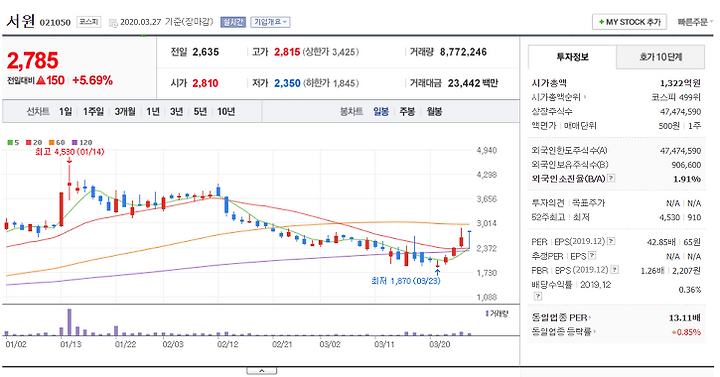Click the 실시간 real-time badge
The image size is (720, 377).
tap(233, 22)
